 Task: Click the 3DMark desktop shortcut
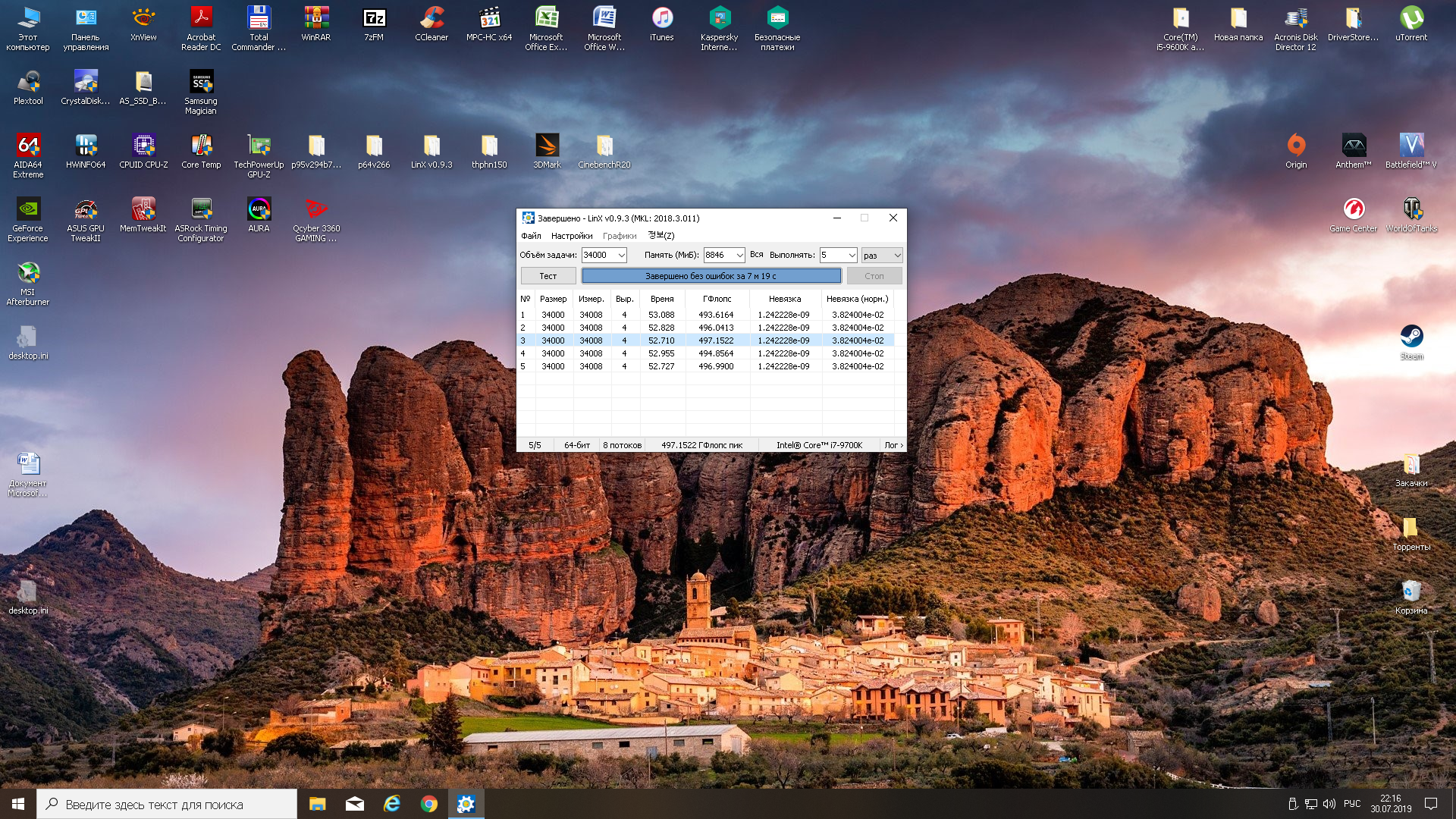tap(547, 146)
